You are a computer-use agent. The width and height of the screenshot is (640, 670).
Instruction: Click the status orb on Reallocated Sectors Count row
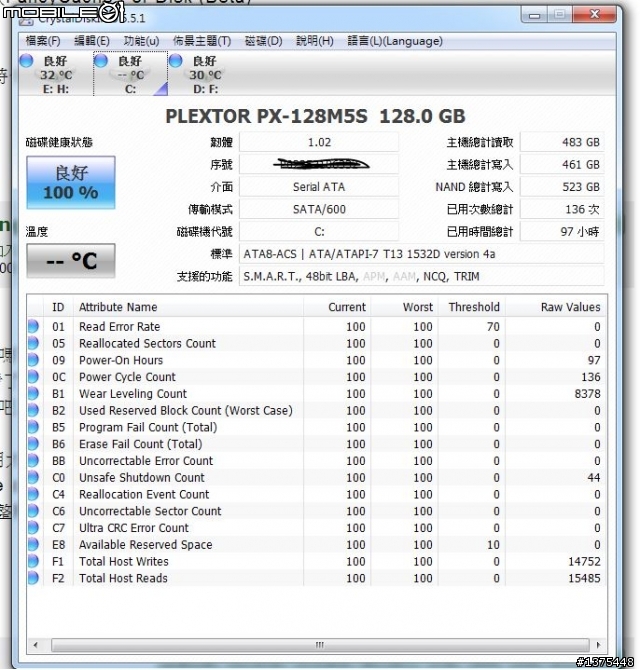click(33, 343)
